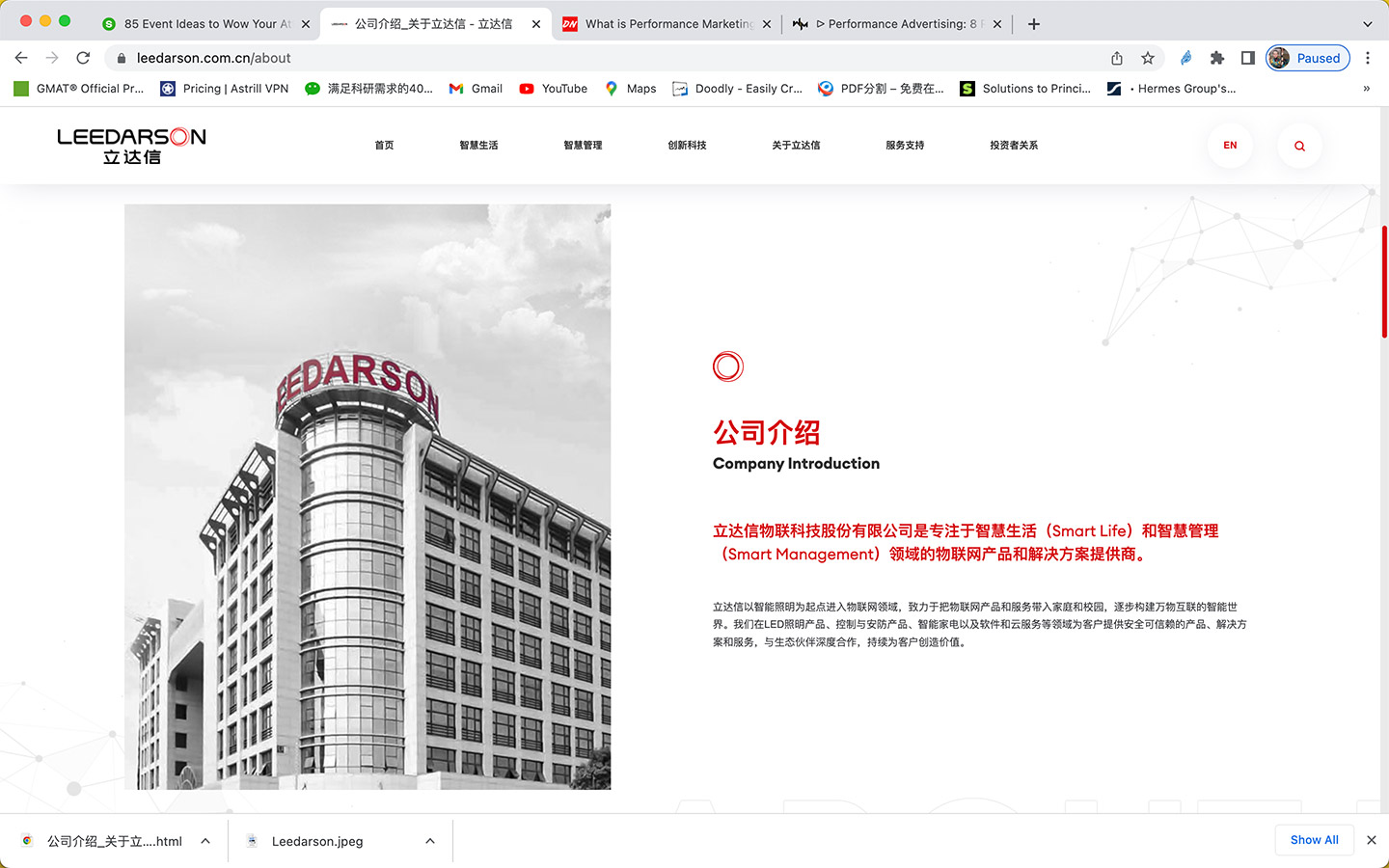The height and width of the screenshot is (868, 1389).
Task: Open the 智慧生活 menu item
Action: 478,146
